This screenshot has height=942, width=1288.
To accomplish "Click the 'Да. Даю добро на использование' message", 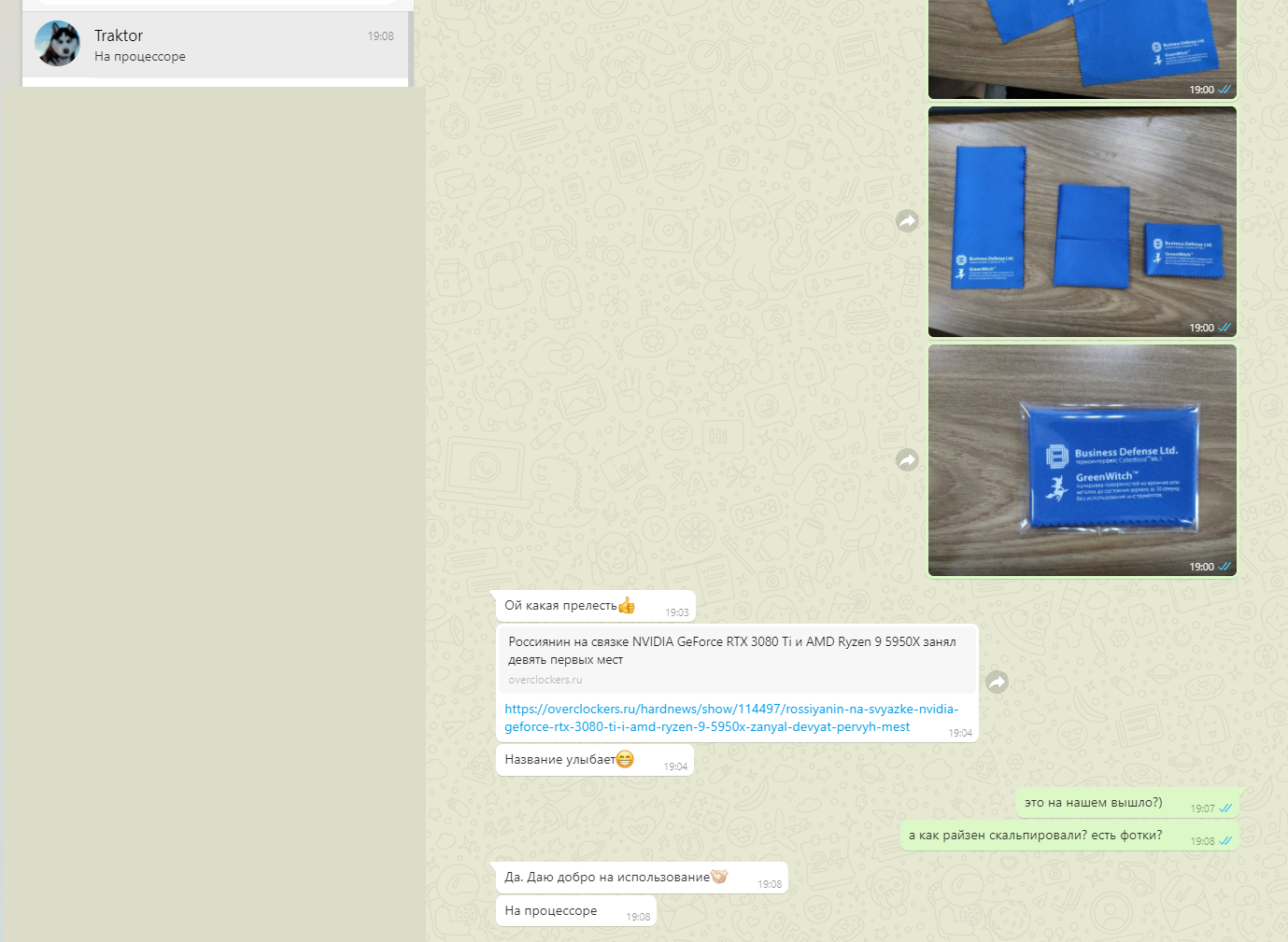I will coord(642,878).
